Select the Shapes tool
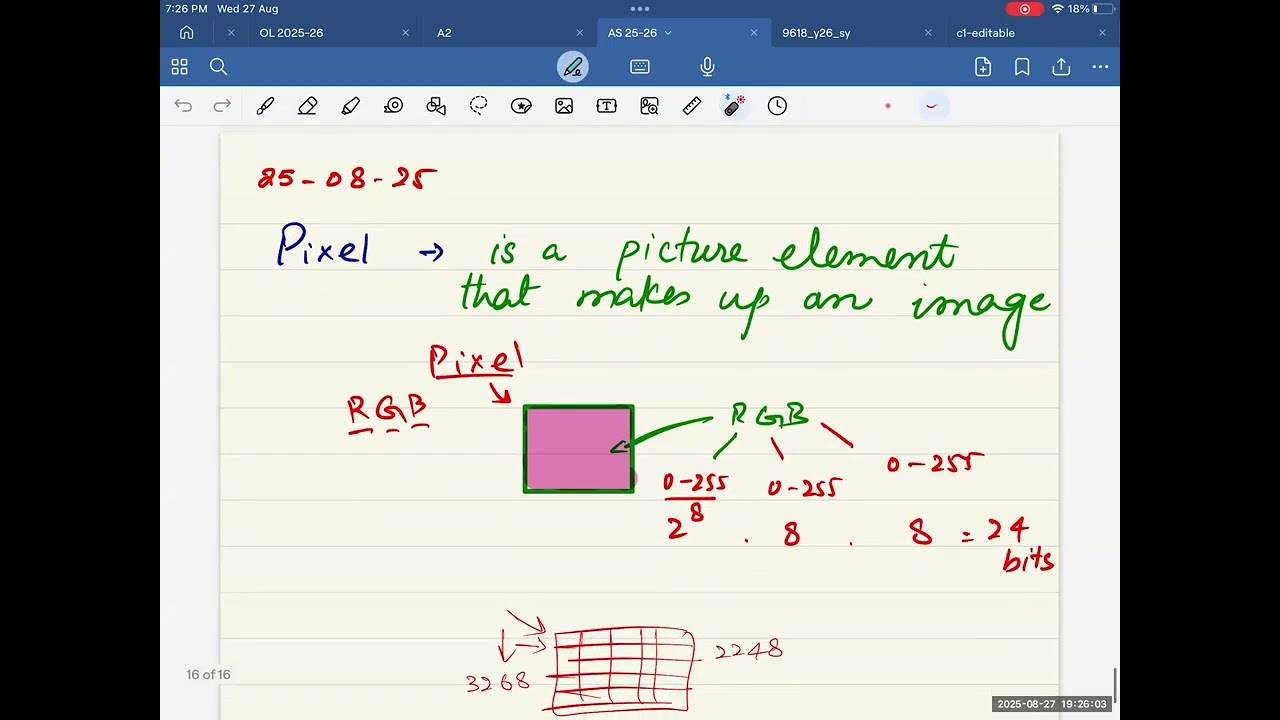 coord(436,106)
